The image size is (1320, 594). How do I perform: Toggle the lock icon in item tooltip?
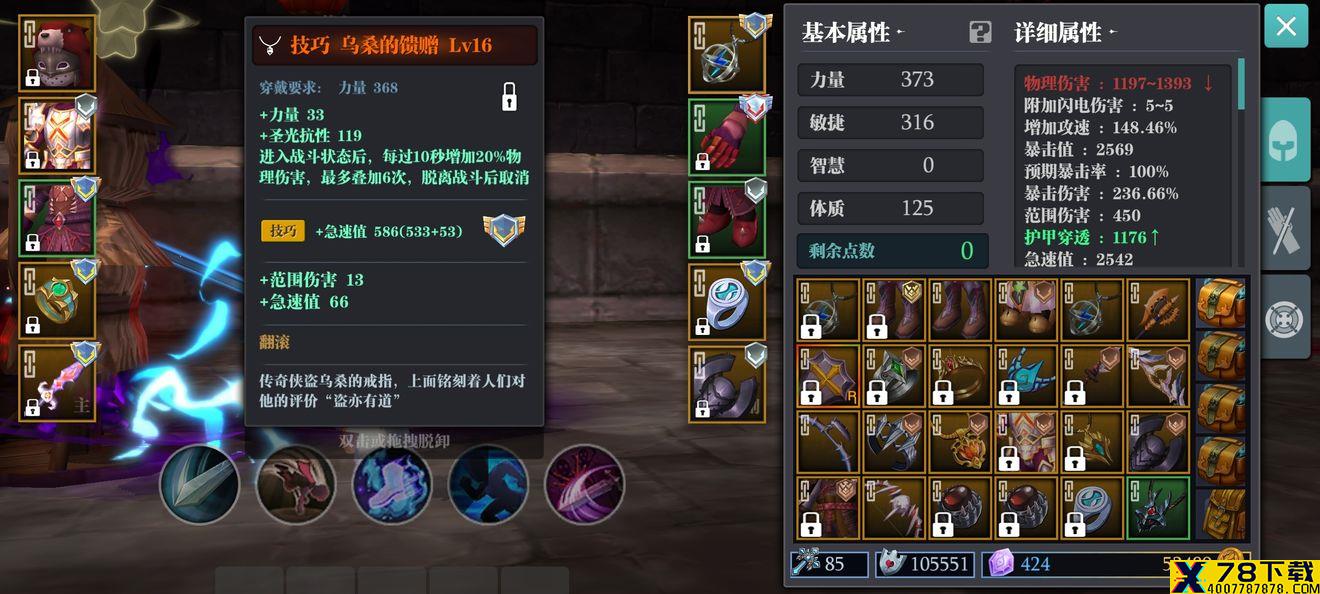click(509, 97)
